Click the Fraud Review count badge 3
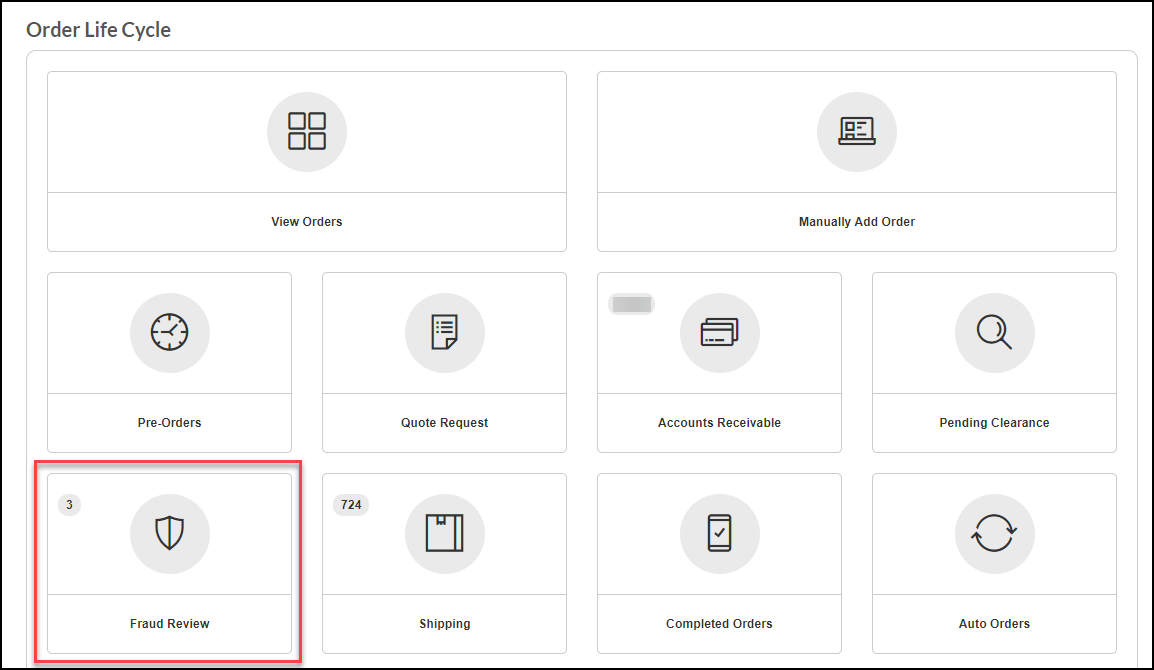Screen dimensions: 1154x670 [x=69, y=505]
